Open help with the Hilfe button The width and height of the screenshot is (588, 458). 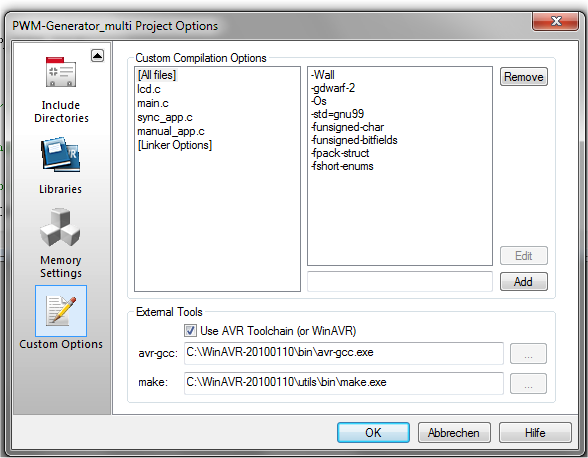(x=535, y=432)
